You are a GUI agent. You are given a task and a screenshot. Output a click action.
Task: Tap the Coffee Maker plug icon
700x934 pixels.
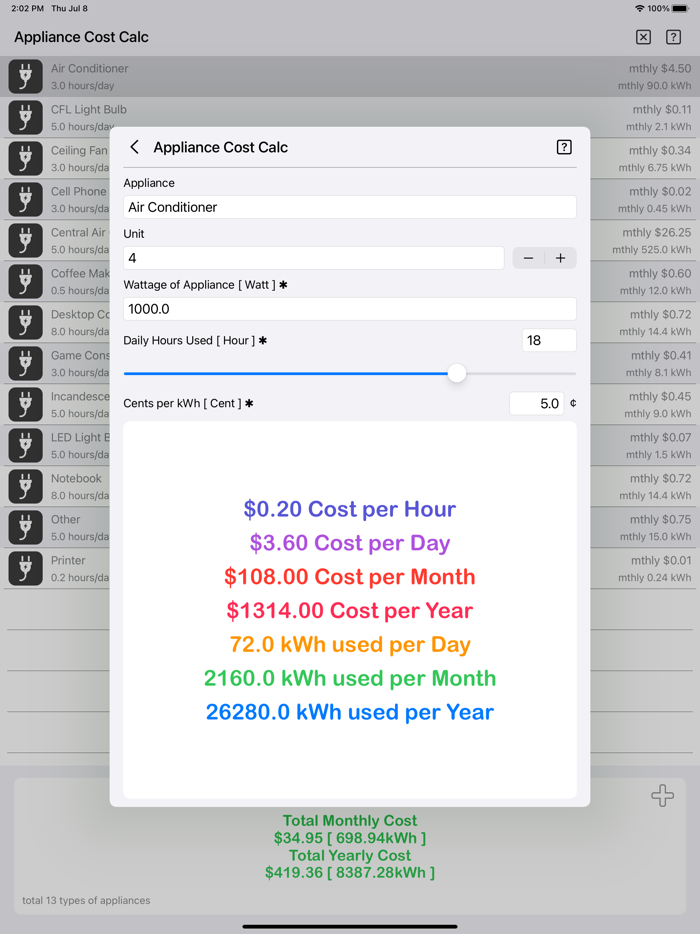click(25, 281)
